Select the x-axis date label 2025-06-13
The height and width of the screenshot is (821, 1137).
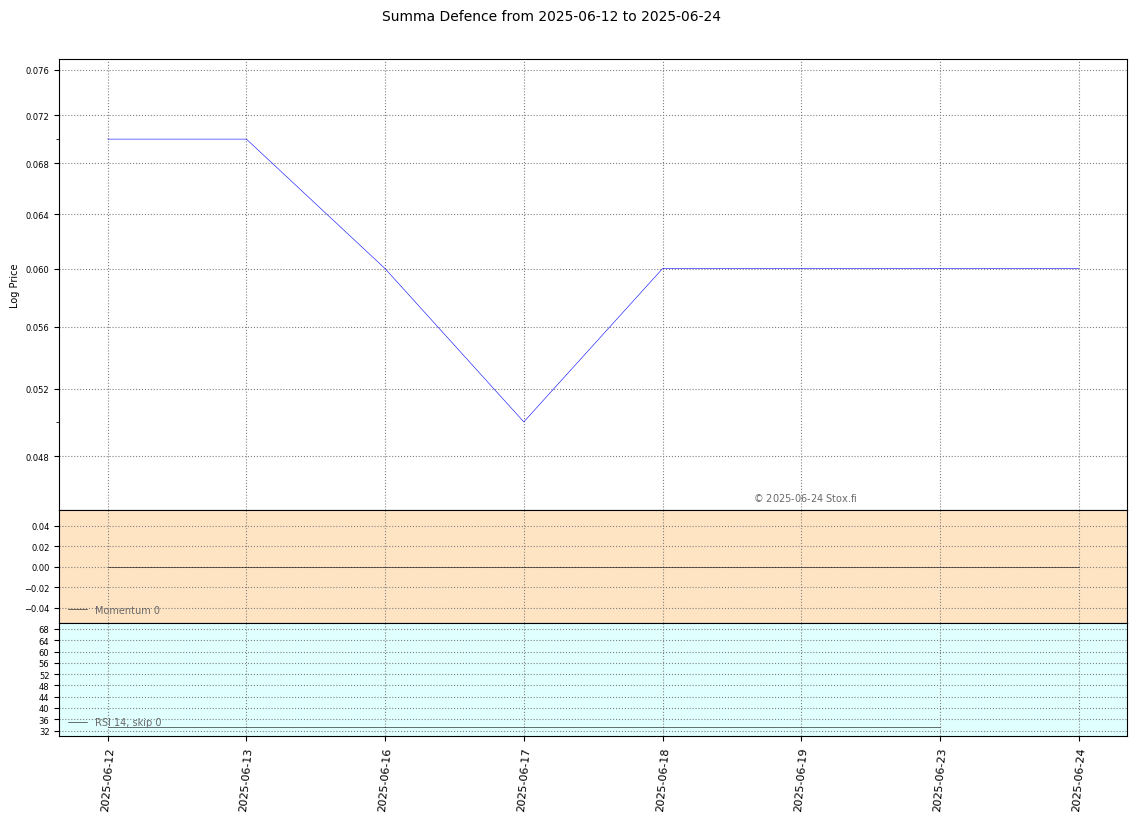click(x=244, y=780)
